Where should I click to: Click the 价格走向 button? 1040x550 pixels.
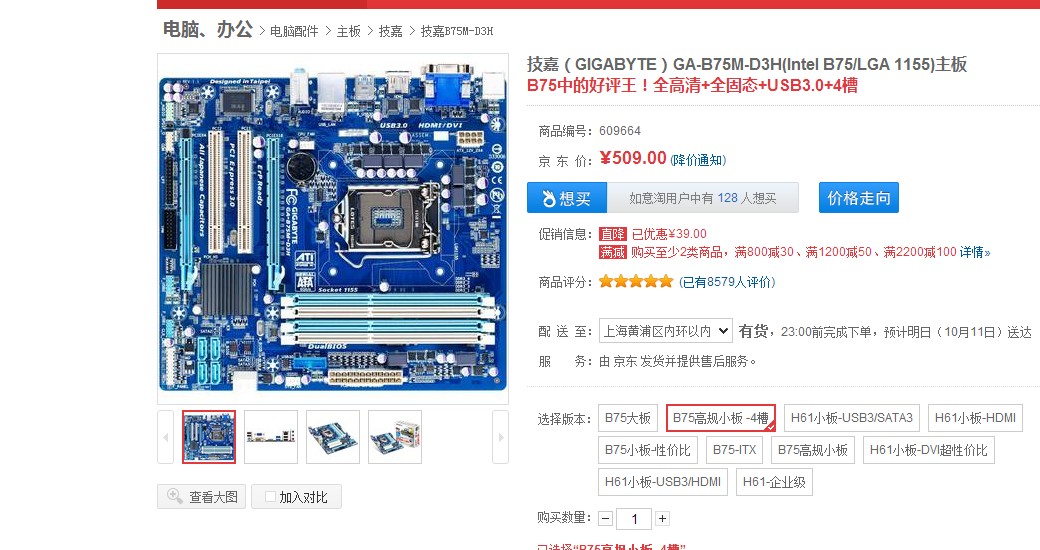coord(859,198)
